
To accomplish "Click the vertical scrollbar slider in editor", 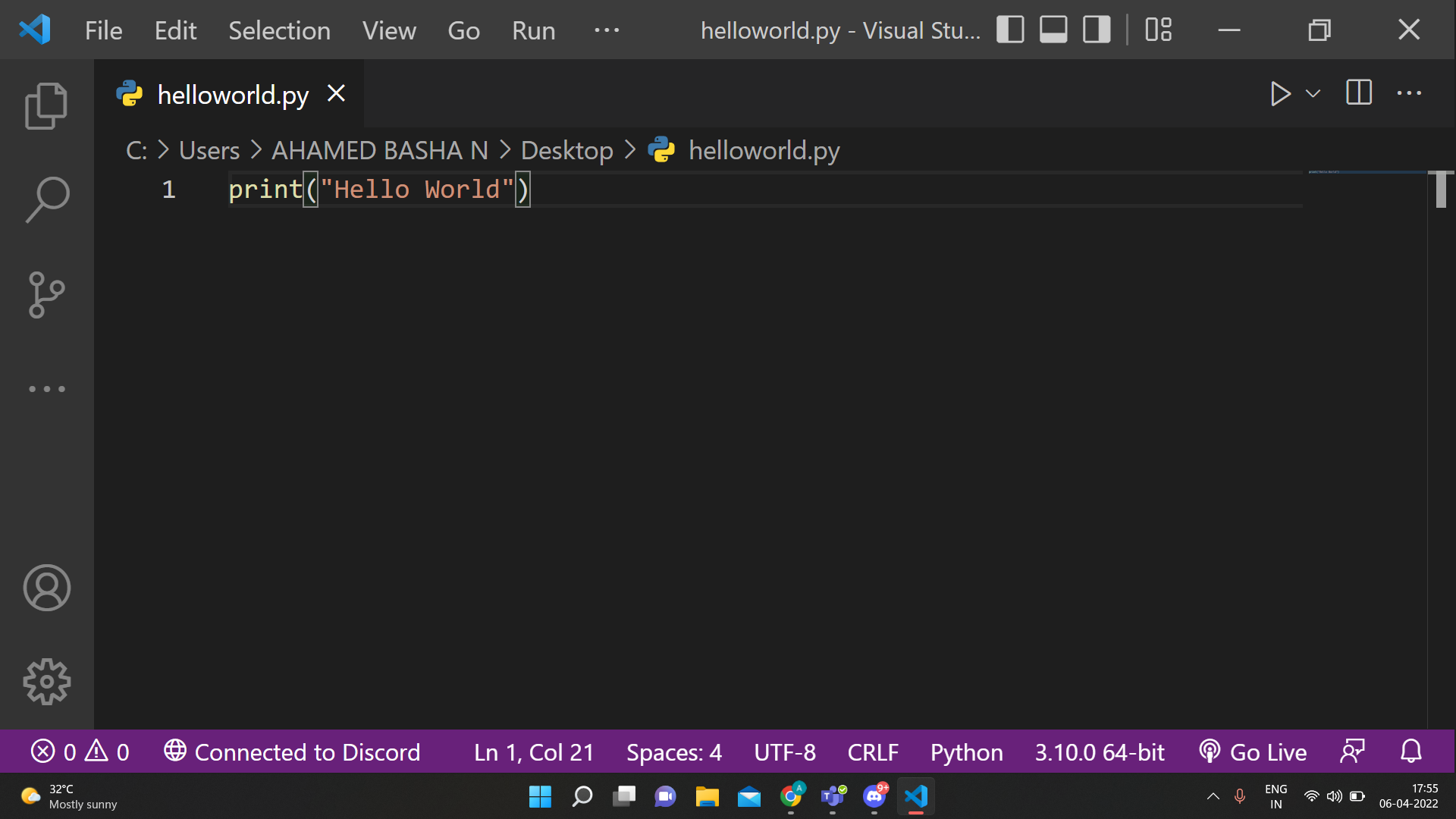I will (1441, 190).
